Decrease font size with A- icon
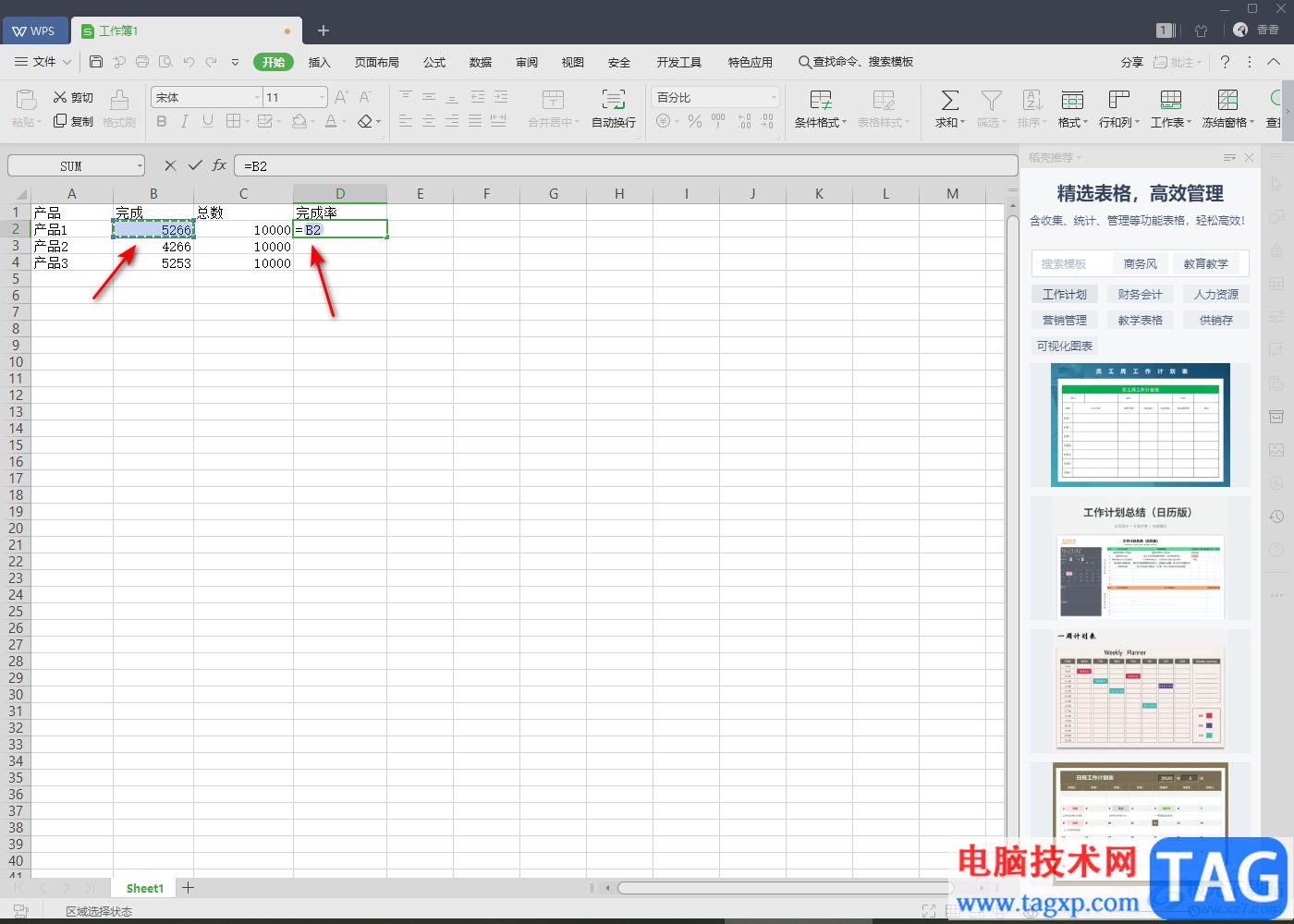 click(365, 97)
